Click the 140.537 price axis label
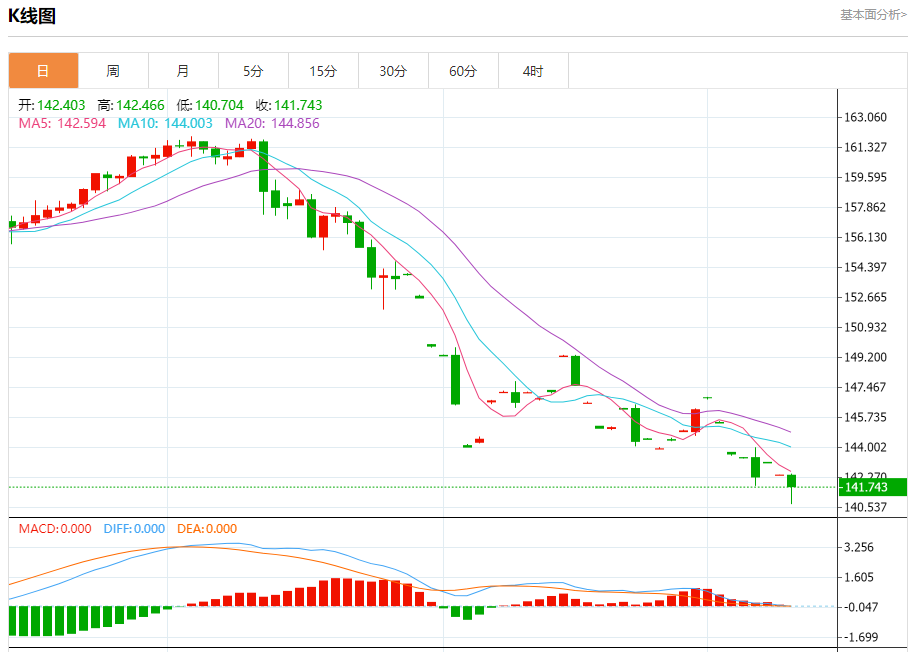 (x=865, y=507)
